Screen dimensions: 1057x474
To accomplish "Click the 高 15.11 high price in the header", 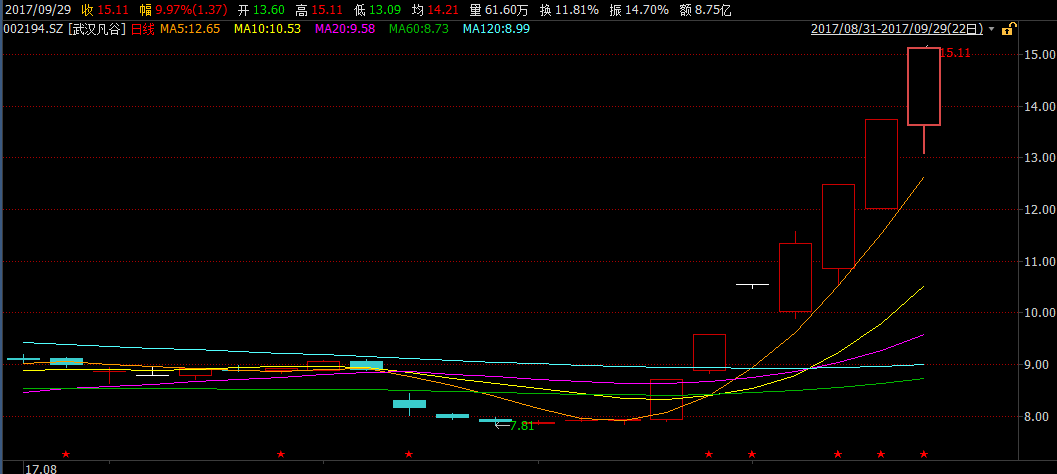I will [x=320, y=10].
